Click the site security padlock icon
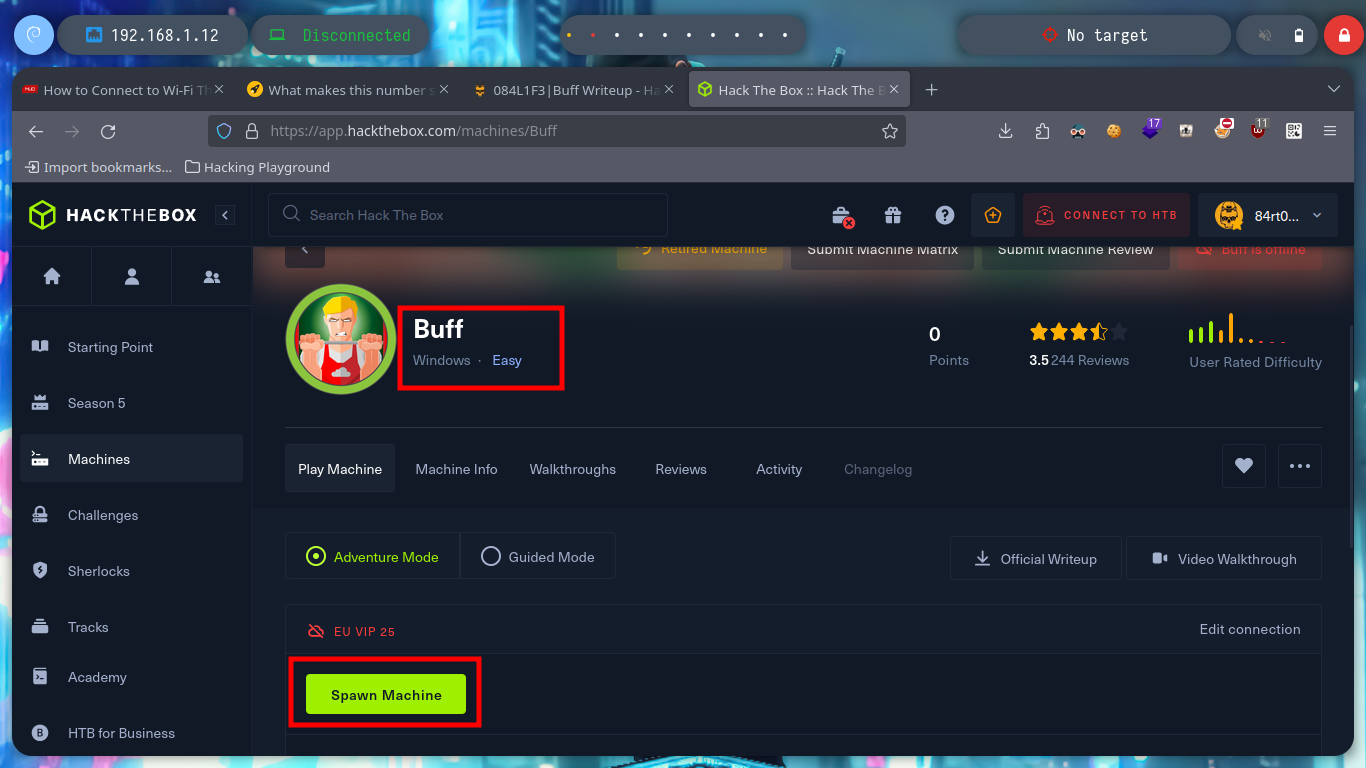 (251, 131)
